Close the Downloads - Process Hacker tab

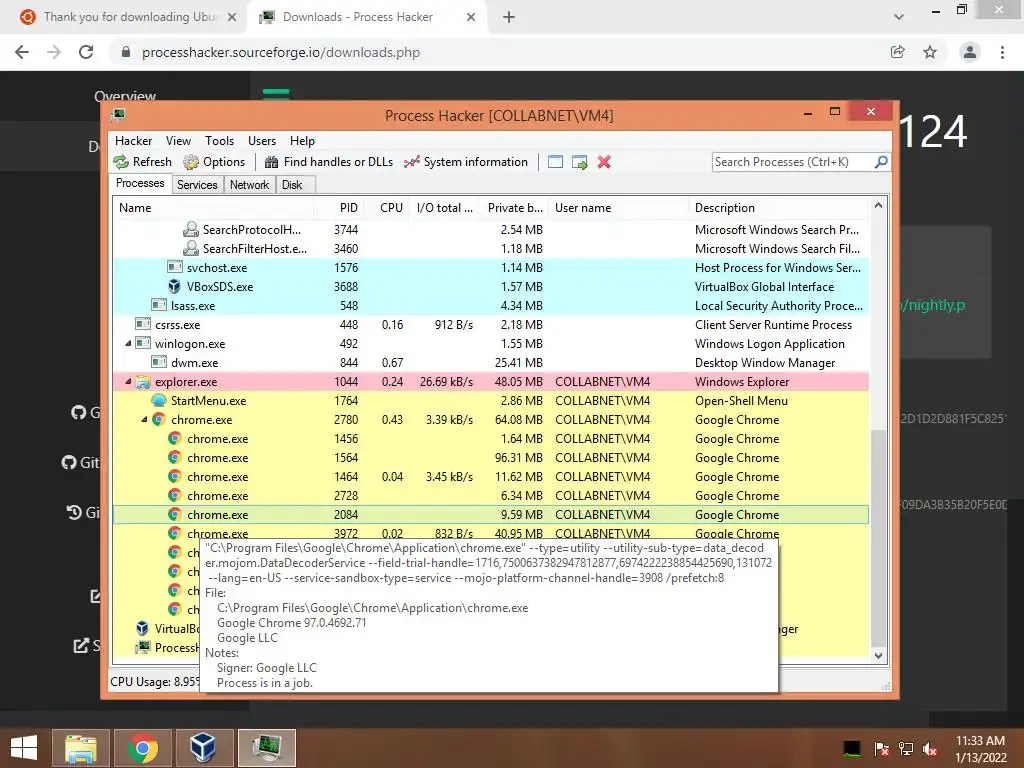tap(471, 17)
